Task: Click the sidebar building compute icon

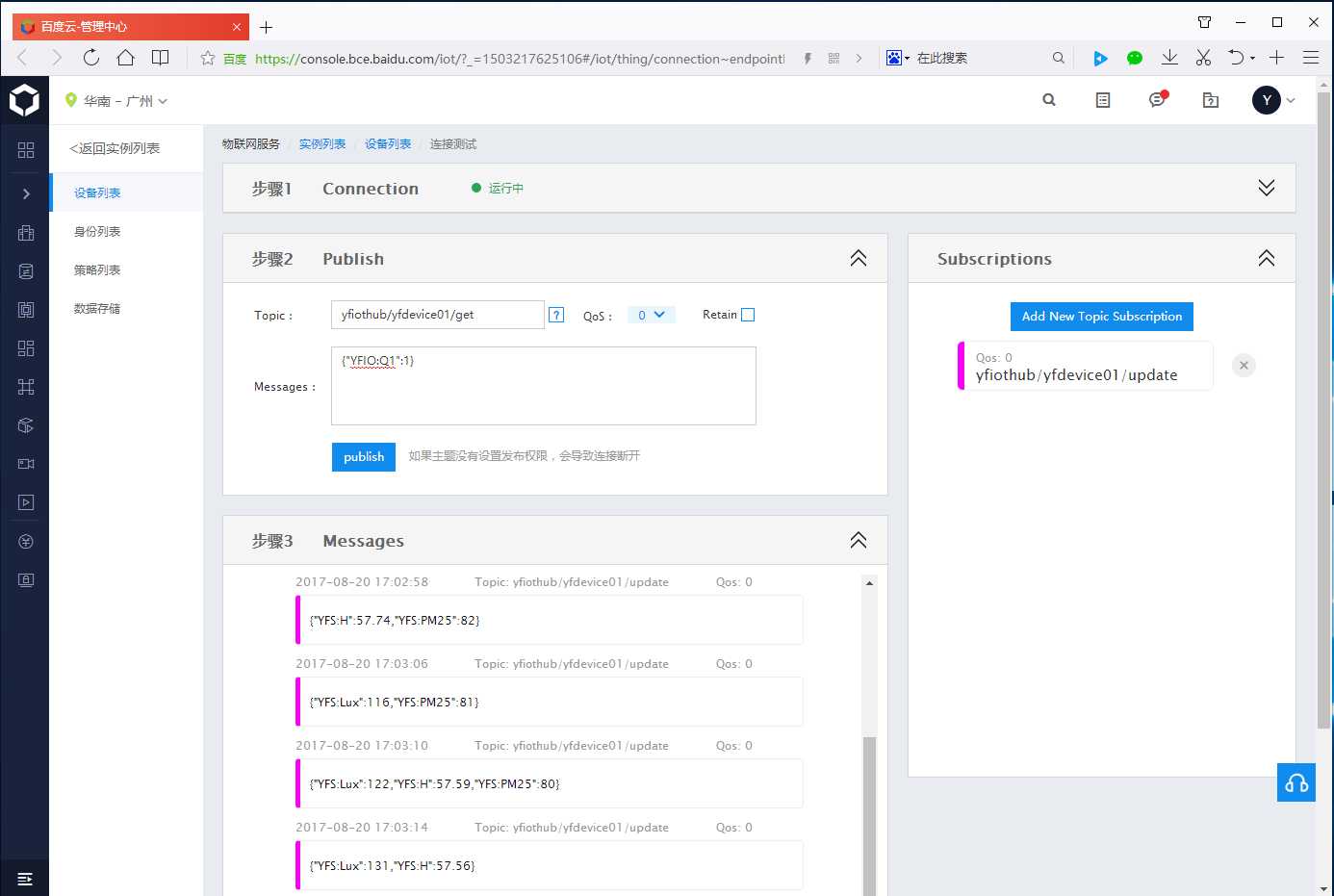Action: 26,232
